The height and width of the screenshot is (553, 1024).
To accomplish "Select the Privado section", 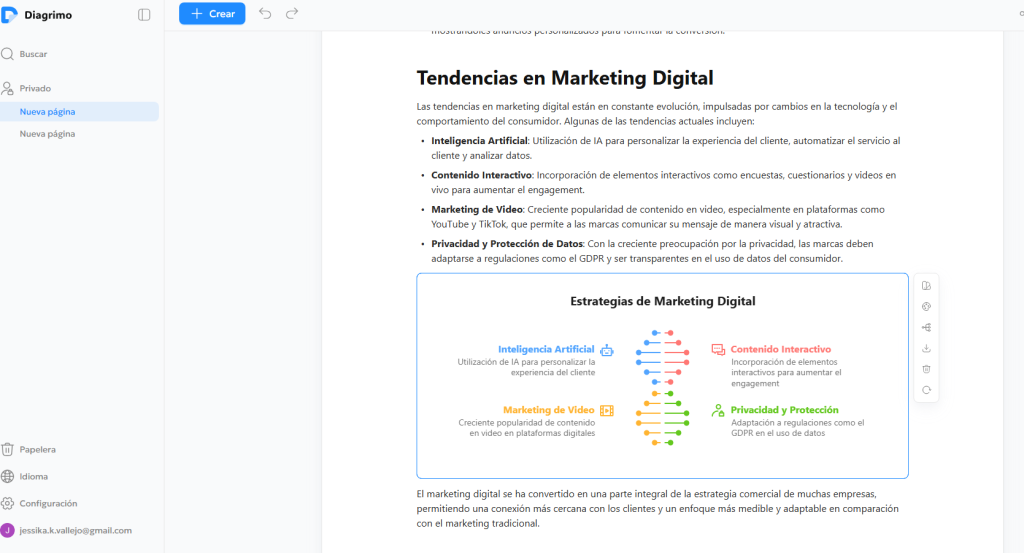I will pos(27,88).
